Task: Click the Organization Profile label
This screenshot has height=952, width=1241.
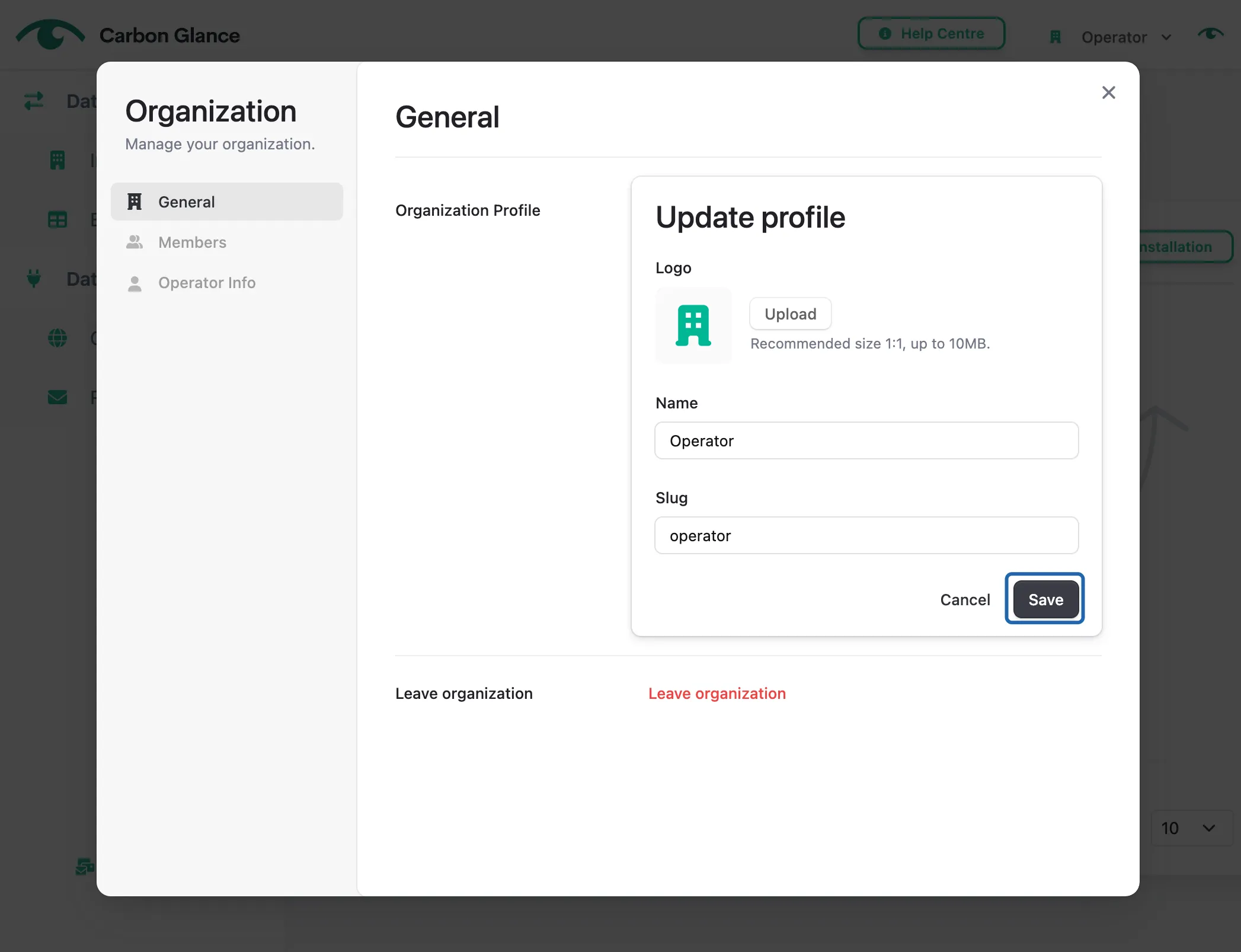Action: pyautogui.click(x=468, y=210)
